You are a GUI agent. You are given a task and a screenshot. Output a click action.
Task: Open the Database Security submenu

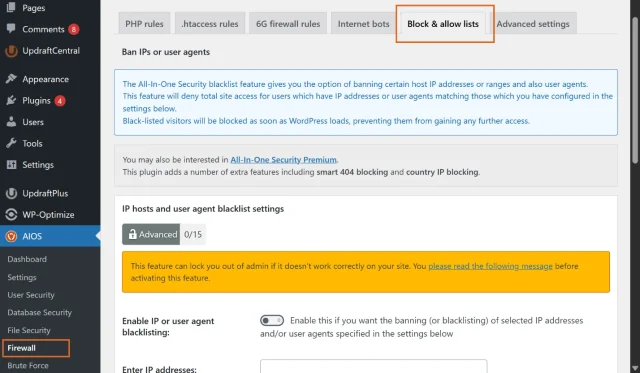[x=40, y=312]
